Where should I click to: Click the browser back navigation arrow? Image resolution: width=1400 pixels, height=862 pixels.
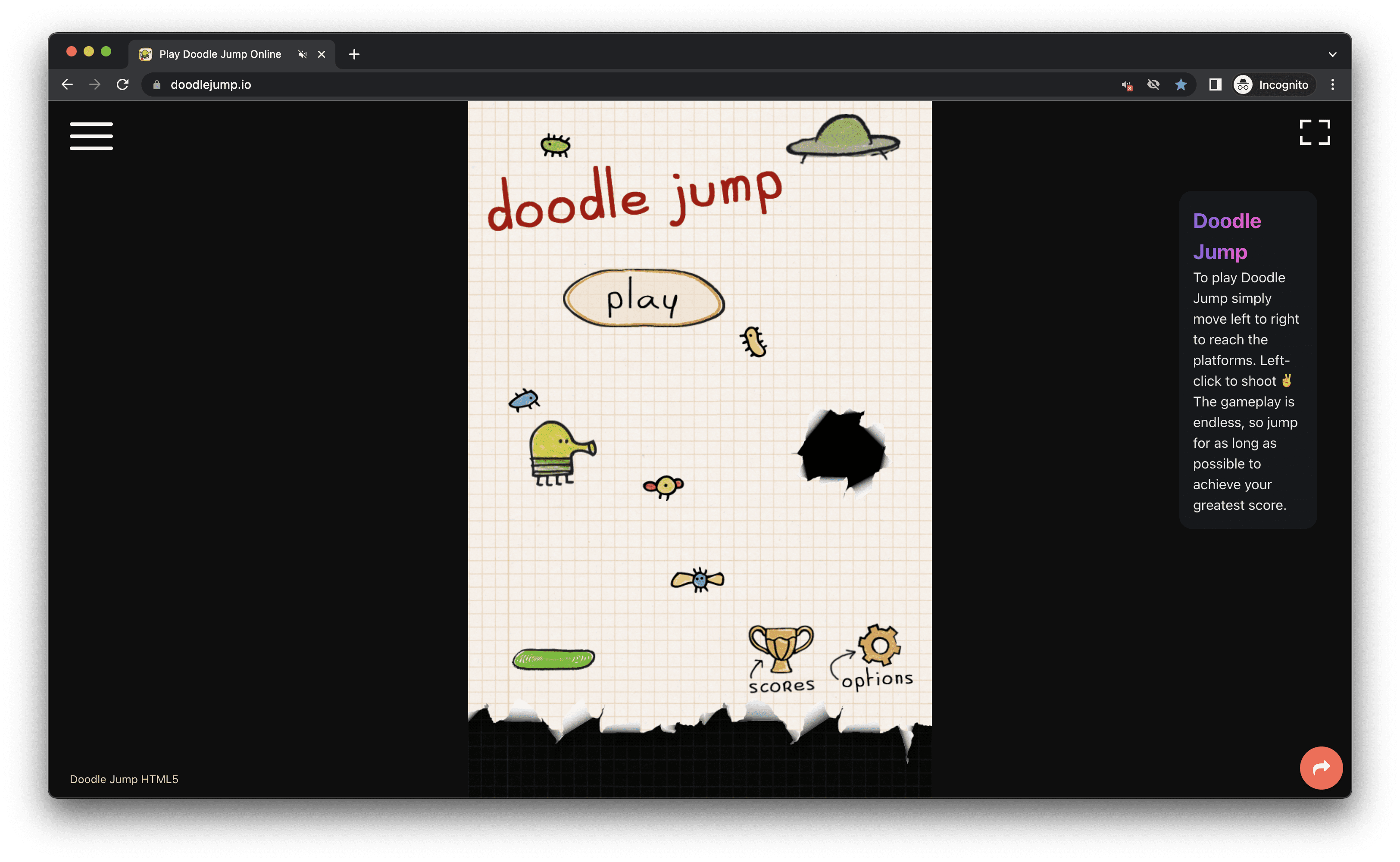point(66,84)
